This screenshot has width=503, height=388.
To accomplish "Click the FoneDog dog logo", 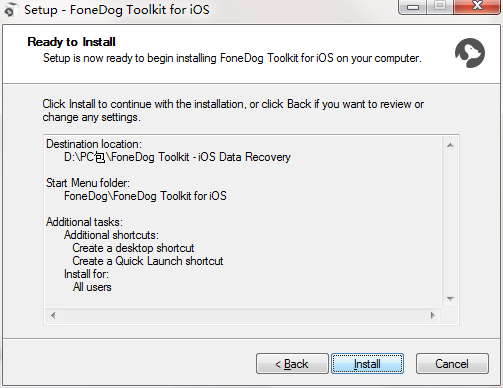I will pyautogui.click(x=470, y=53).
